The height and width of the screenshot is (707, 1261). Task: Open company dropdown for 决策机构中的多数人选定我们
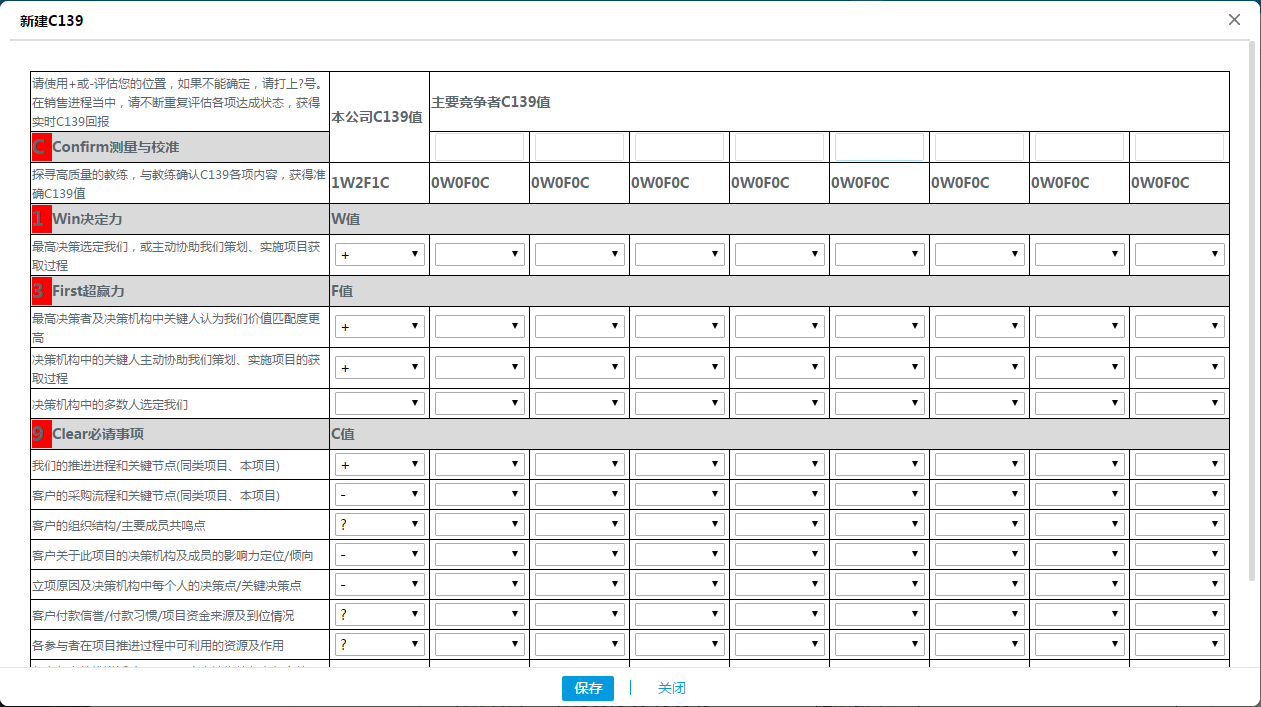[x=380, y=404]
